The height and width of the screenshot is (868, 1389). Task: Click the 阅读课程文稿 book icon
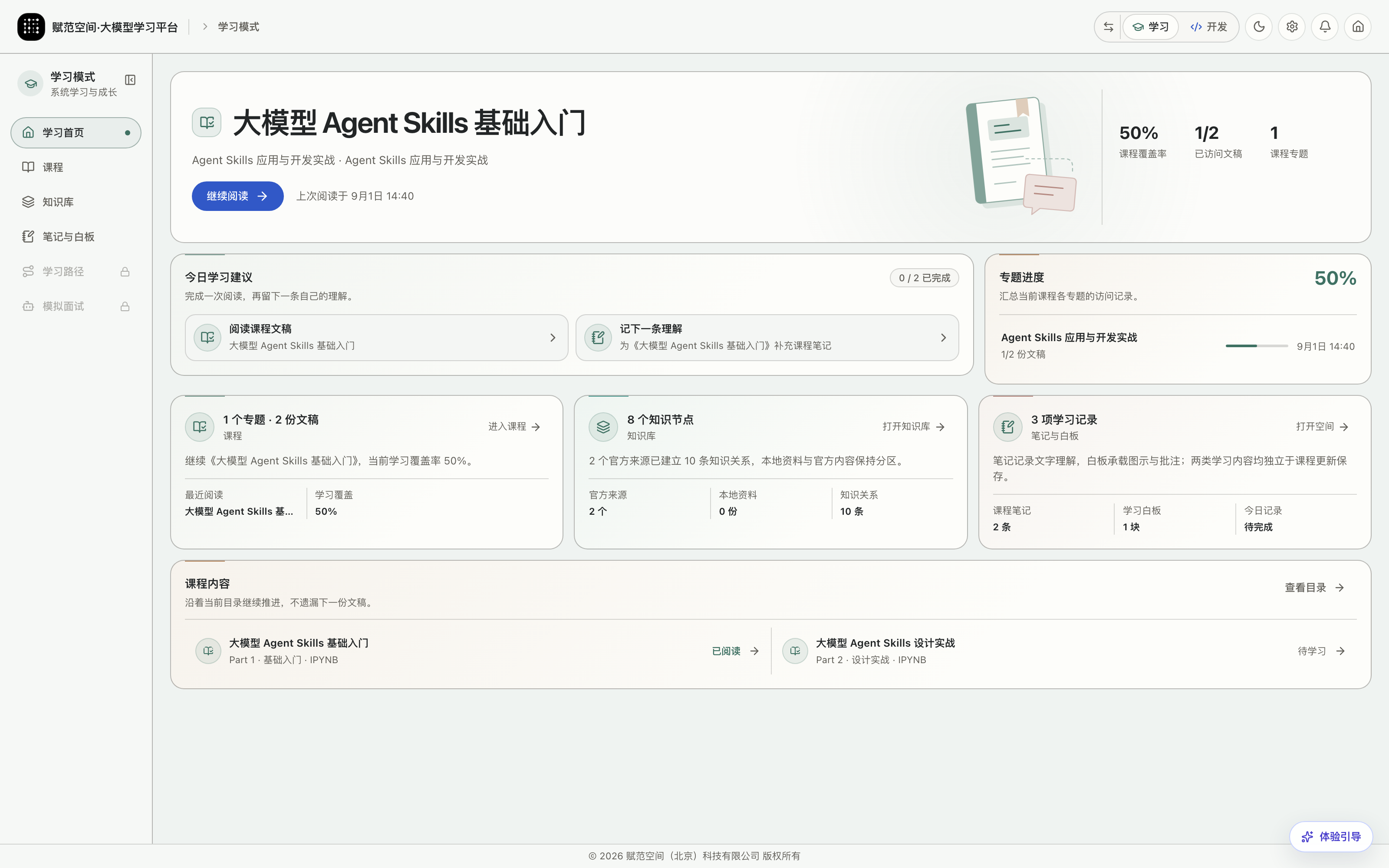tap(207, 338)
